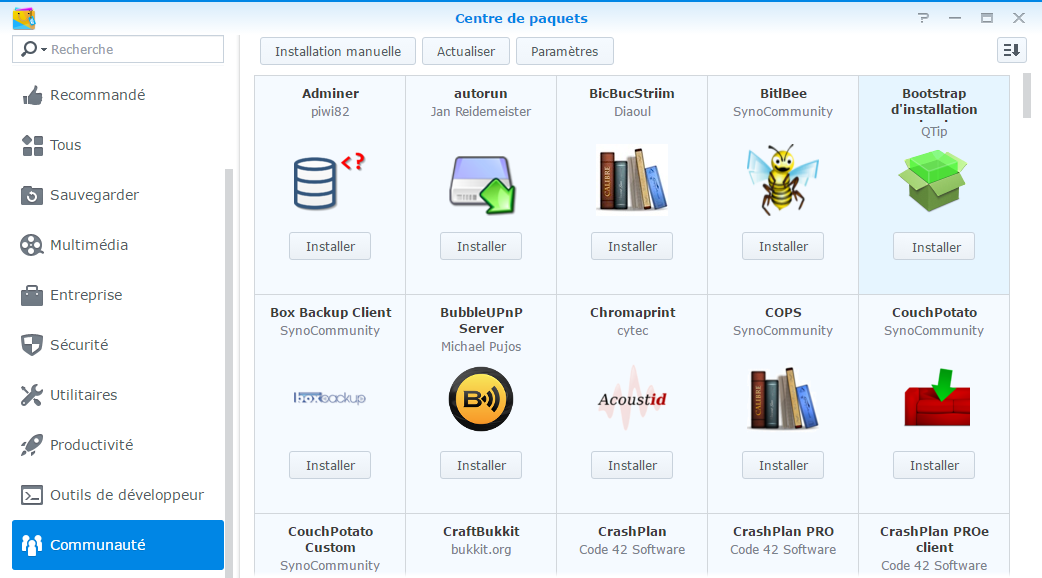1042x578 pixels.
Task: Open the Sécurité category
Action: pos(118,345)
